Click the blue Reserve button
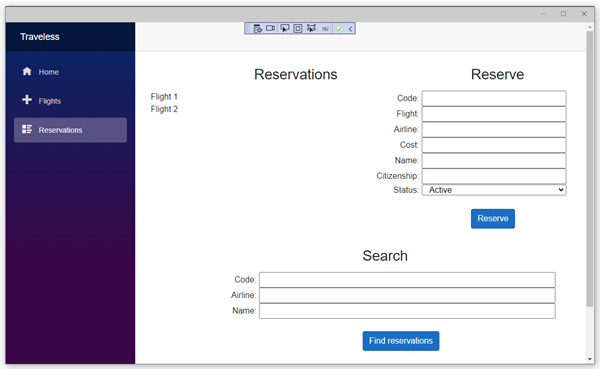This screenshot has width=600, height=369. [493, 219]
